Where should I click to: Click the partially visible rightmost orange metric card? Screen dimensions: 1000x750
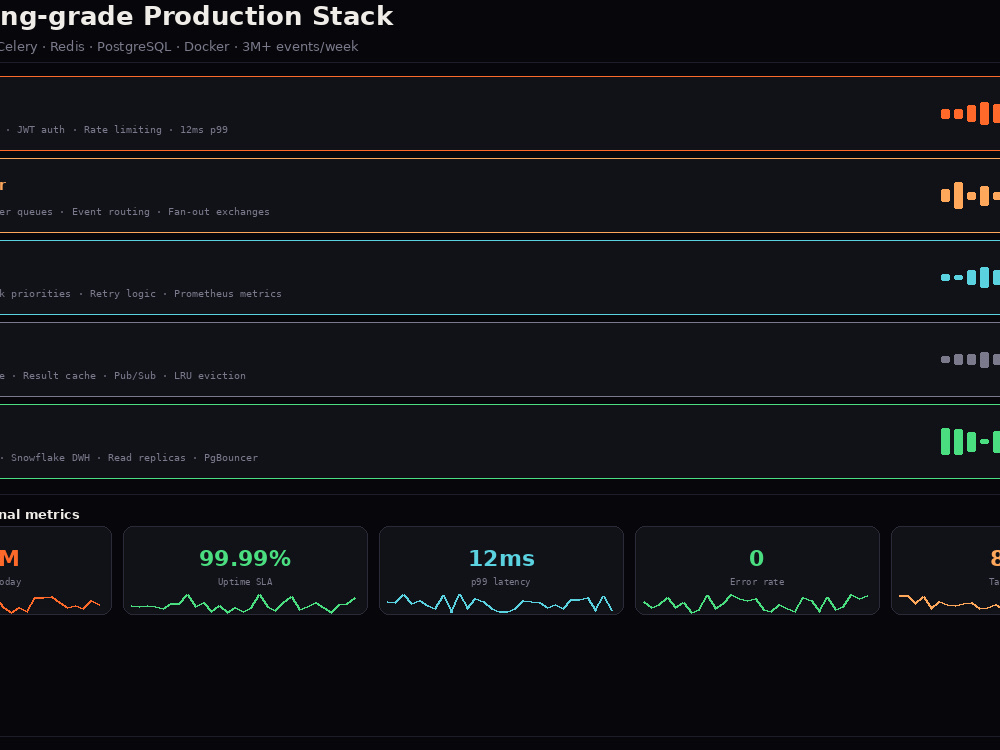[x=946, y=571]
